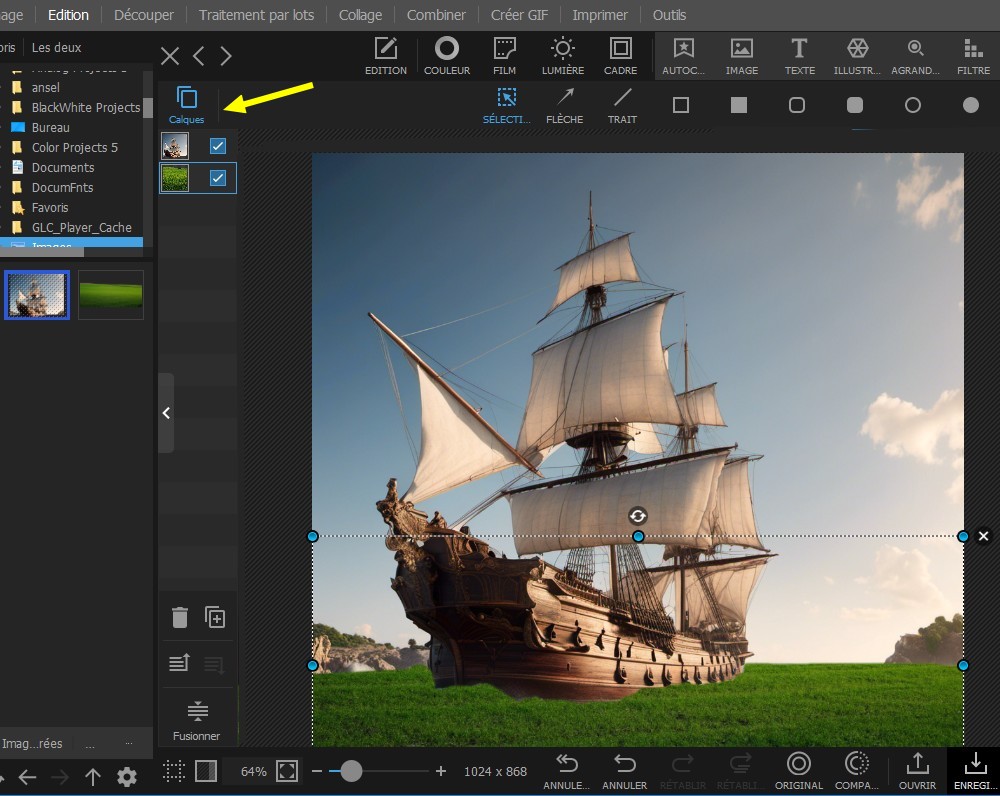
Task: Pick the TRAIT line tool
Action: click(x=622, y=105)
